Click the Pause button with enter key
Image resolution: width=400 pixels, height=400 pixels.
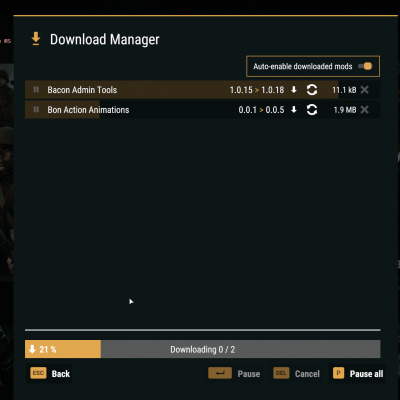234,373
